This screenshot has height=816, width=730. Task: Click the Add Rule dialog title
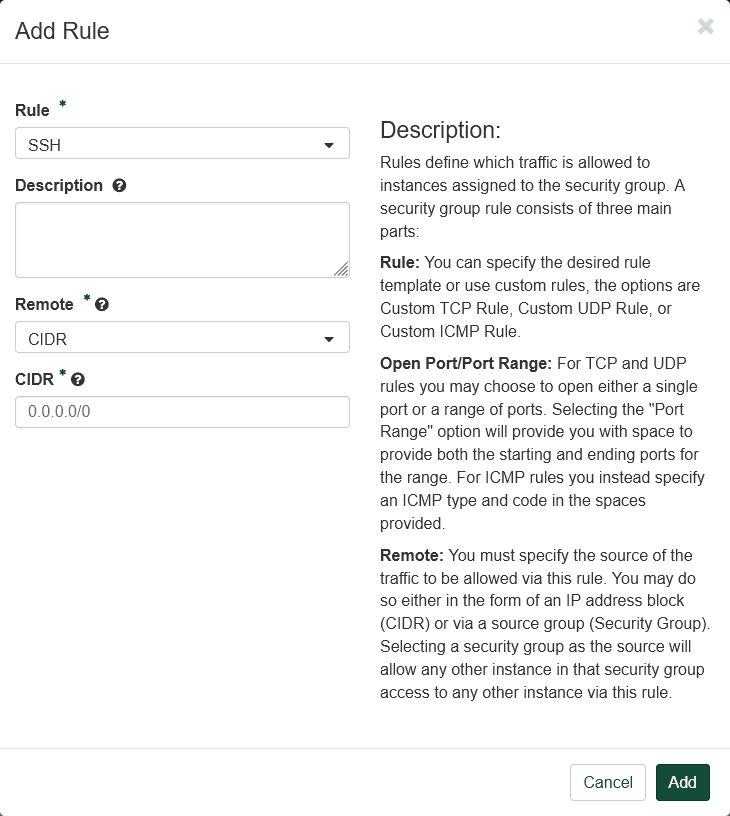[x=62, y=31]
